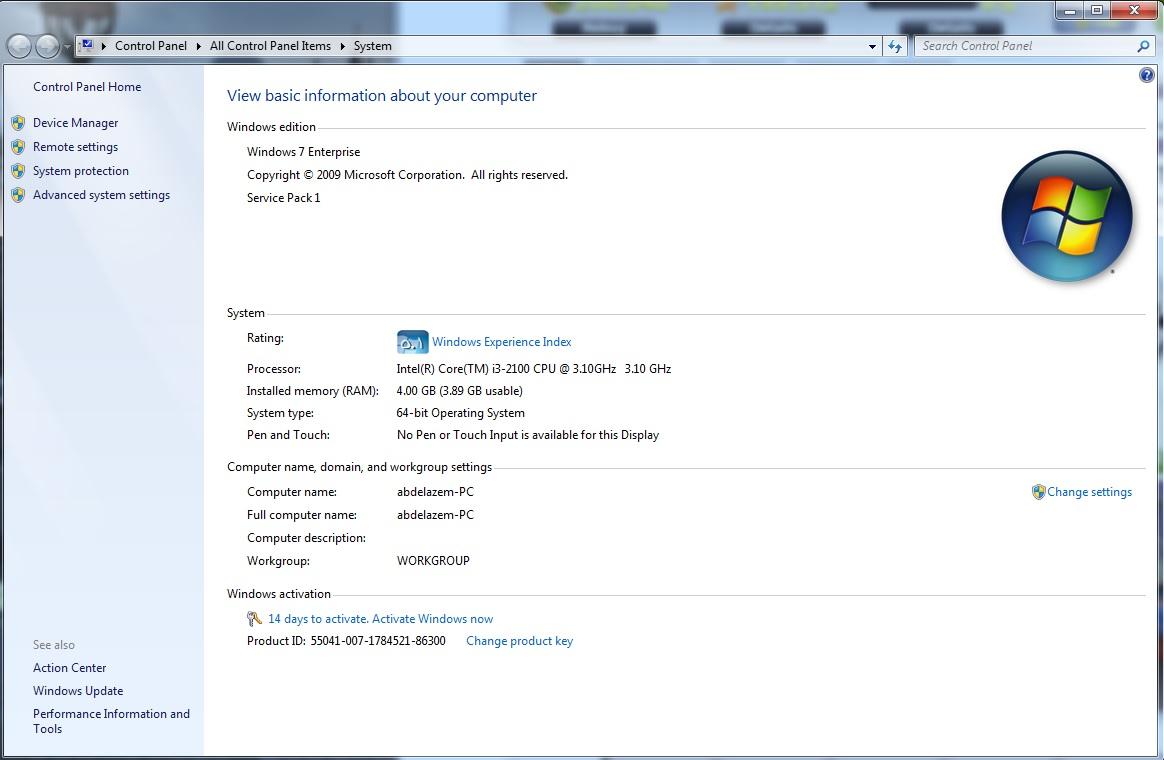
Task: Open Windows Update under See also
Action: (x=78, y=691)
